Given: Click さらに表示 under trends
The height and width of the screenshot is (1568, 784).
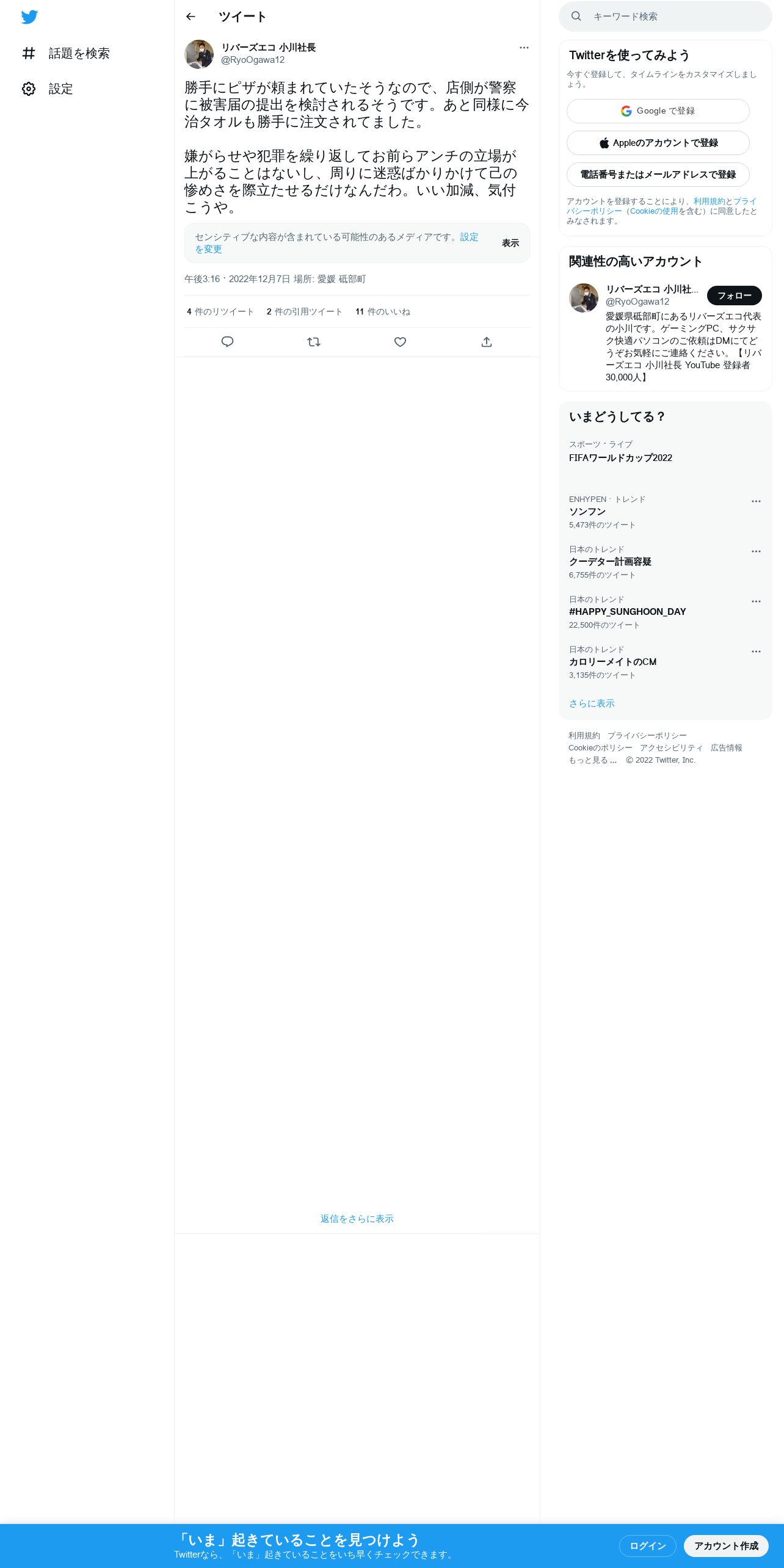Looking at the screenshot, I should (592, 703).
